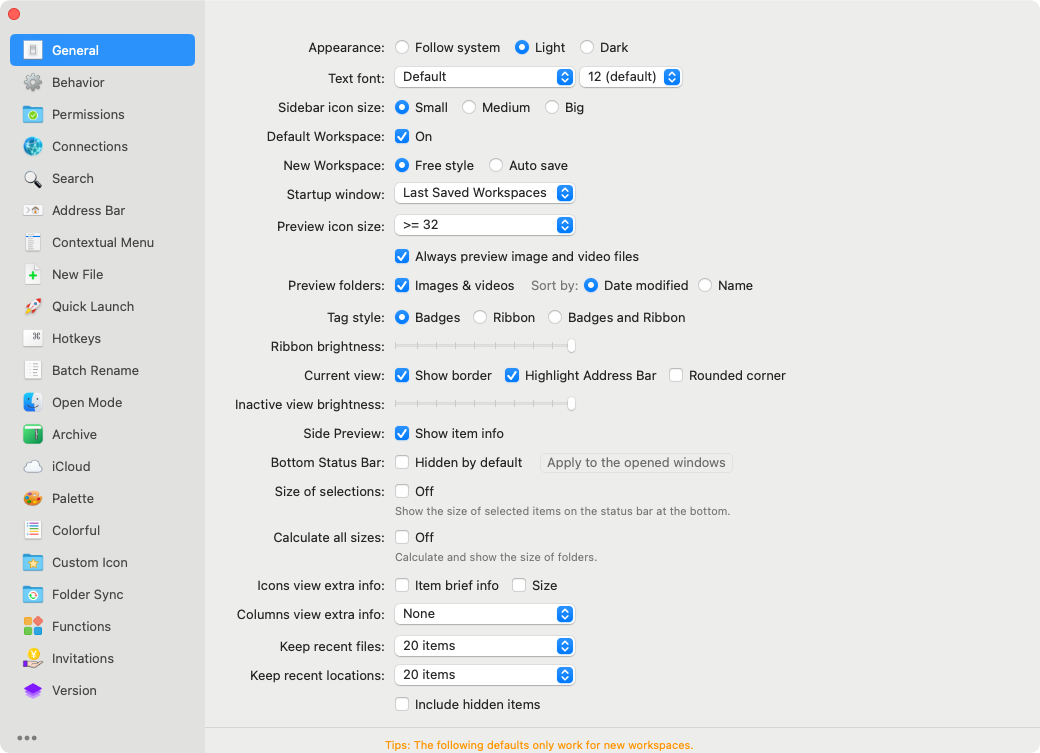The width and height of the screenshot is (1040, 753).
Task: Select the Dark appearance option
Action: coord(587,47)
